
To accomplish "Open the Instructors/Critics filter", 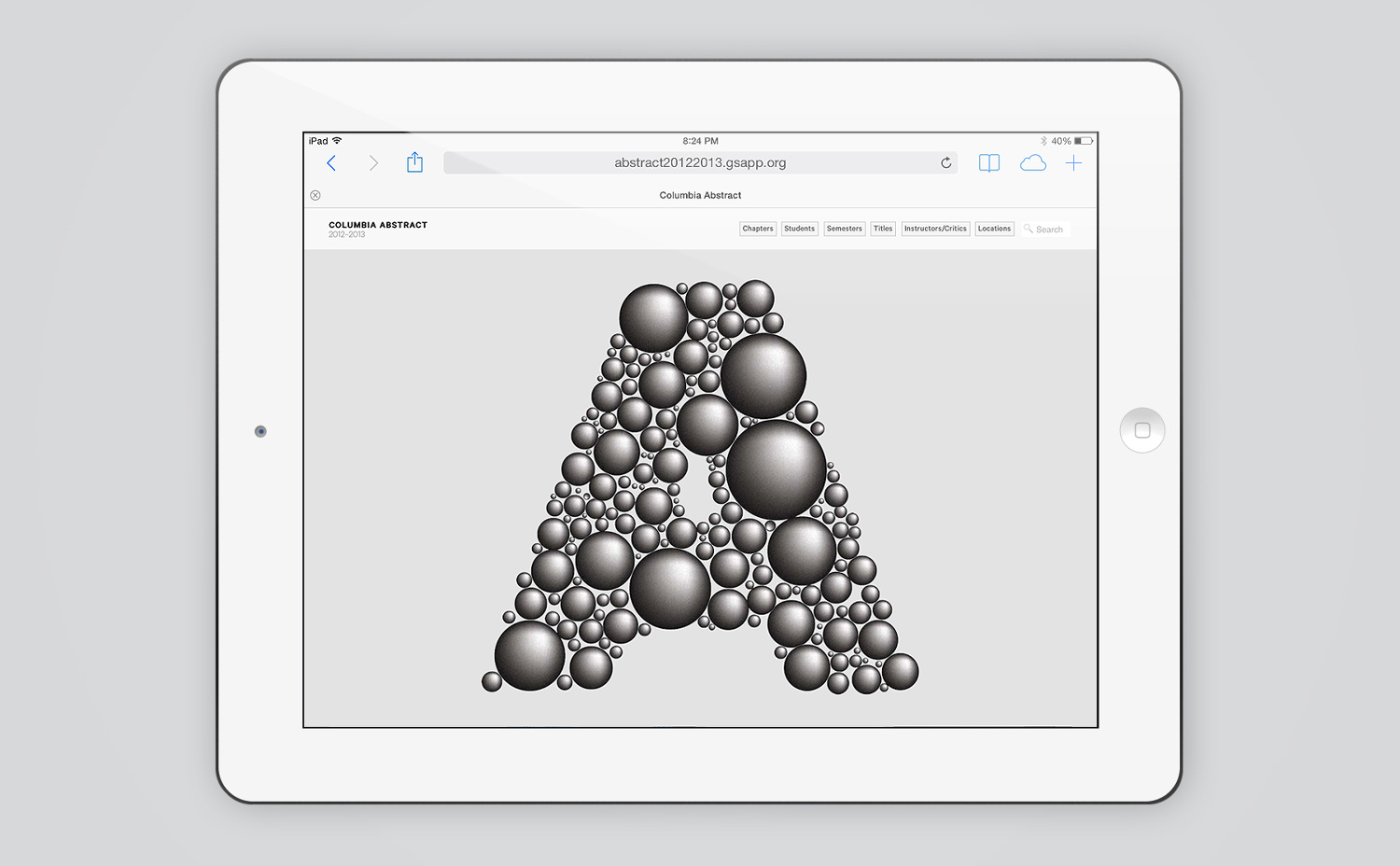I will [x=935, y=229].
